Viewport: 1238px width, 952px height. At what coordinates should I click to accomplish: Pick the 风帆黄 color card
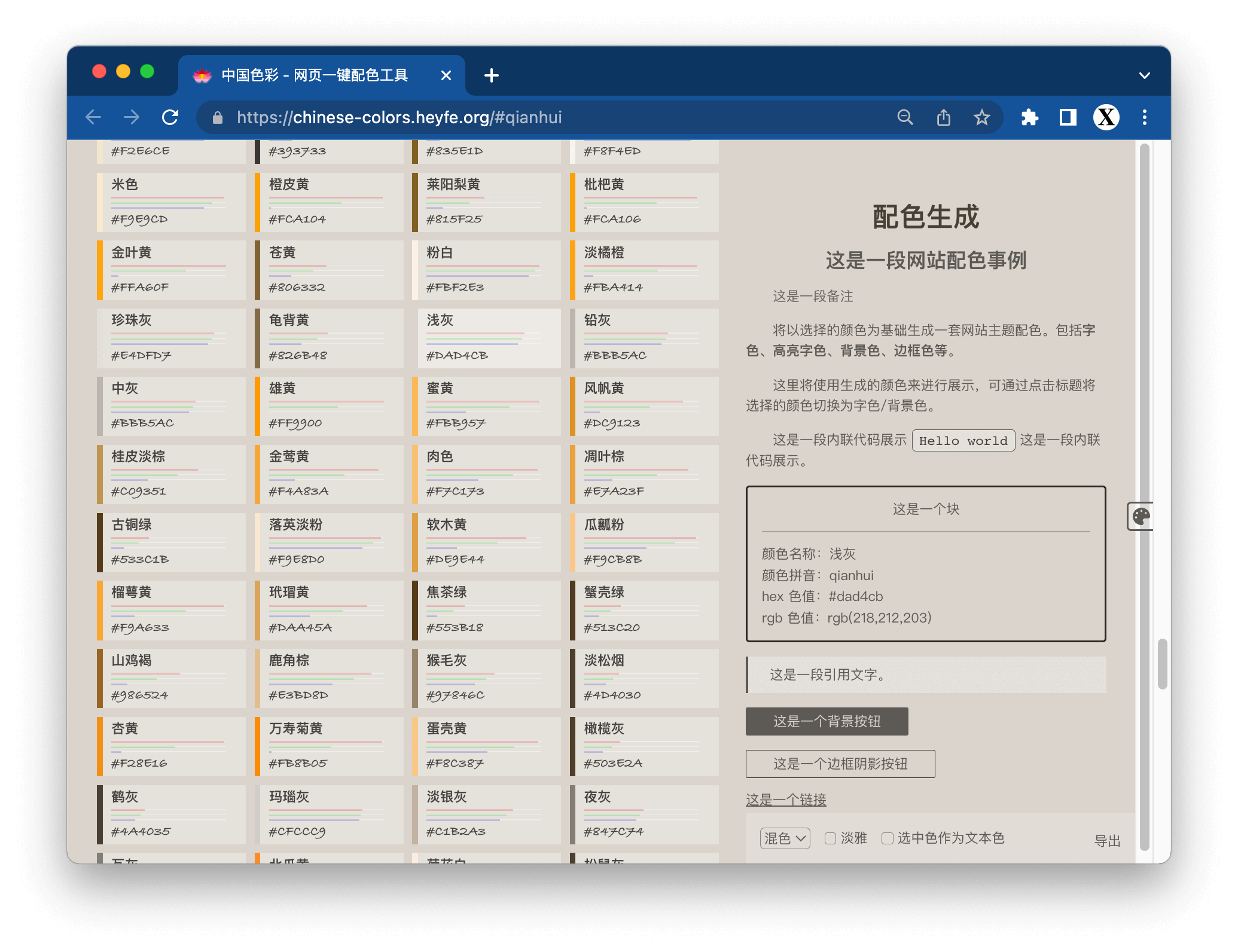point(645,406)
